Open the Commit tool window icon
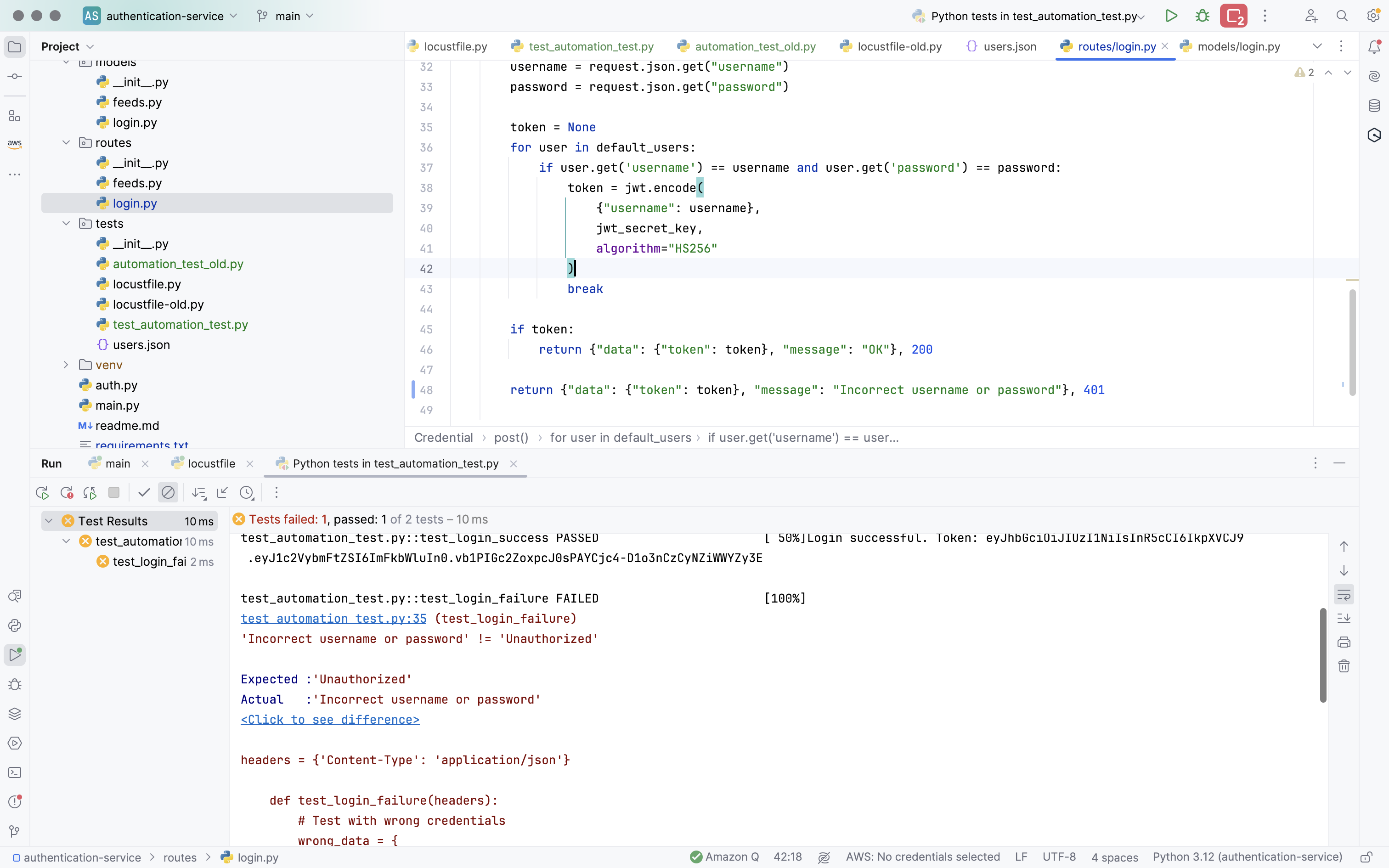 (x=15, y=76)
